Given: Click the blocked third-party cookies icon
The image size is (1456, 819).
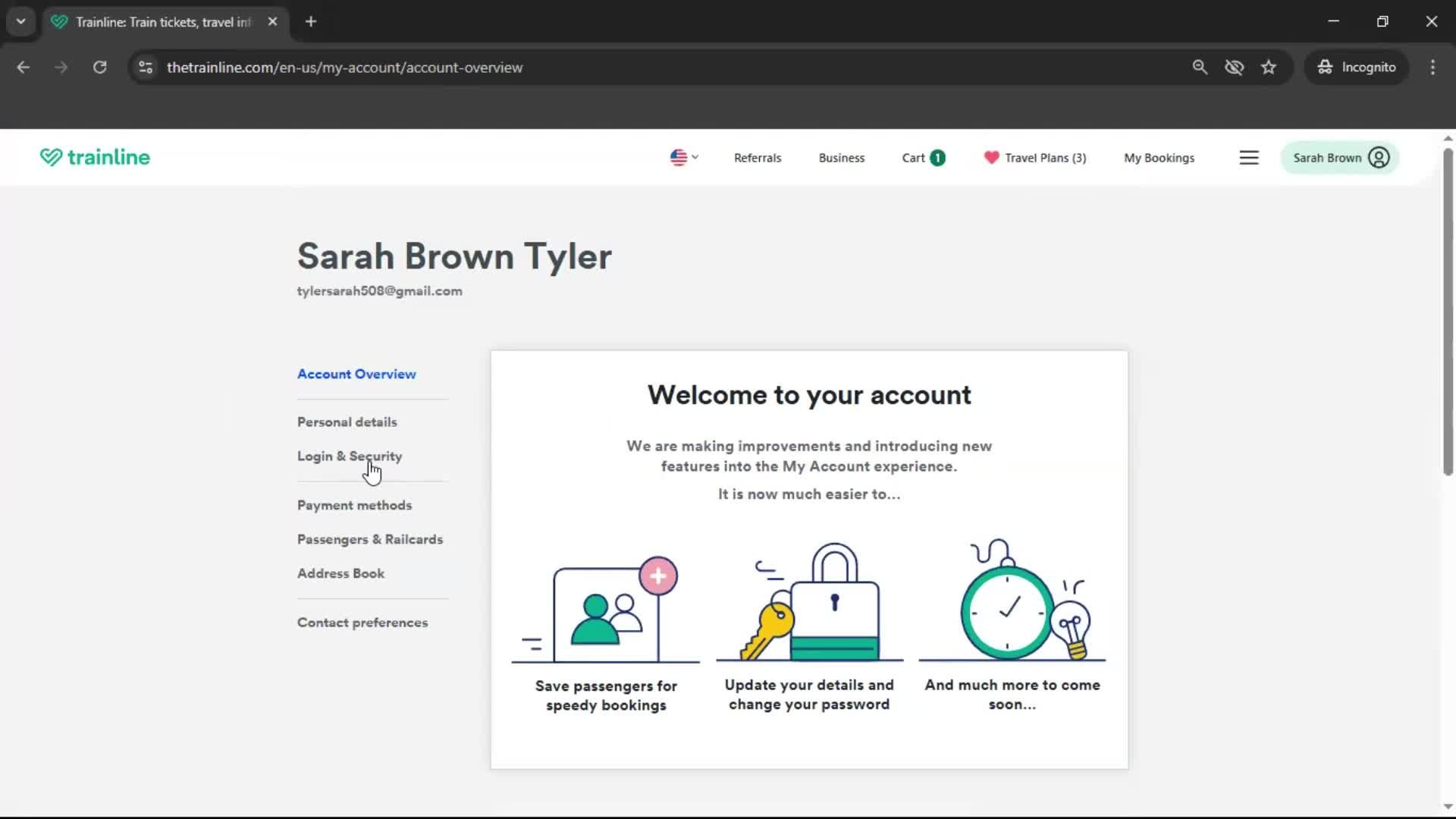Looking at the screenshot, I should tap(1235, 67).
